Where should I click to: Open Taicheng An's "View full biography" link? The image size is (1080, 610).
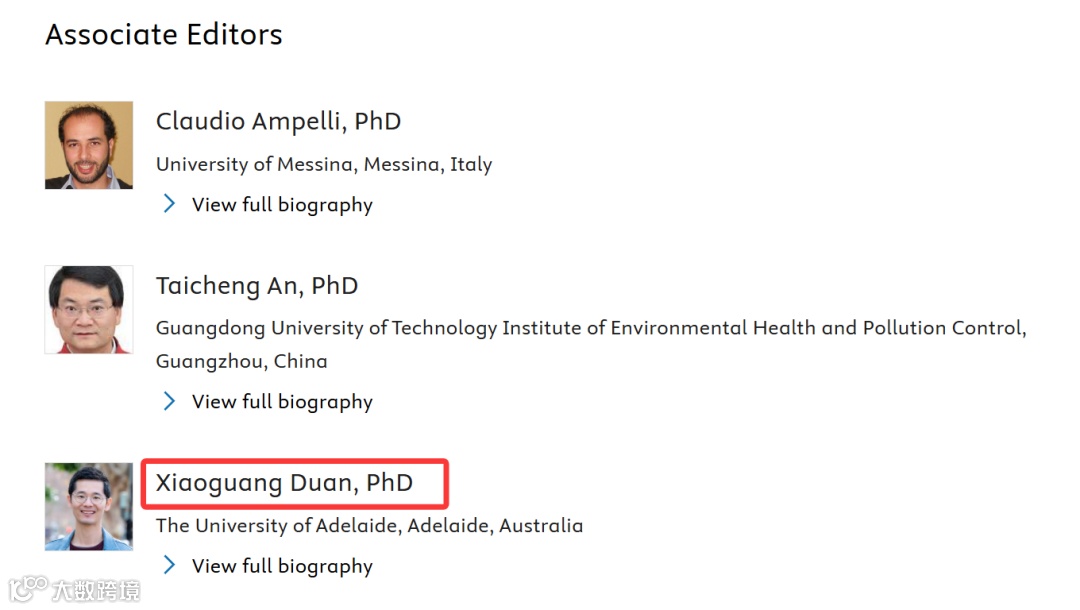(282, 402)
